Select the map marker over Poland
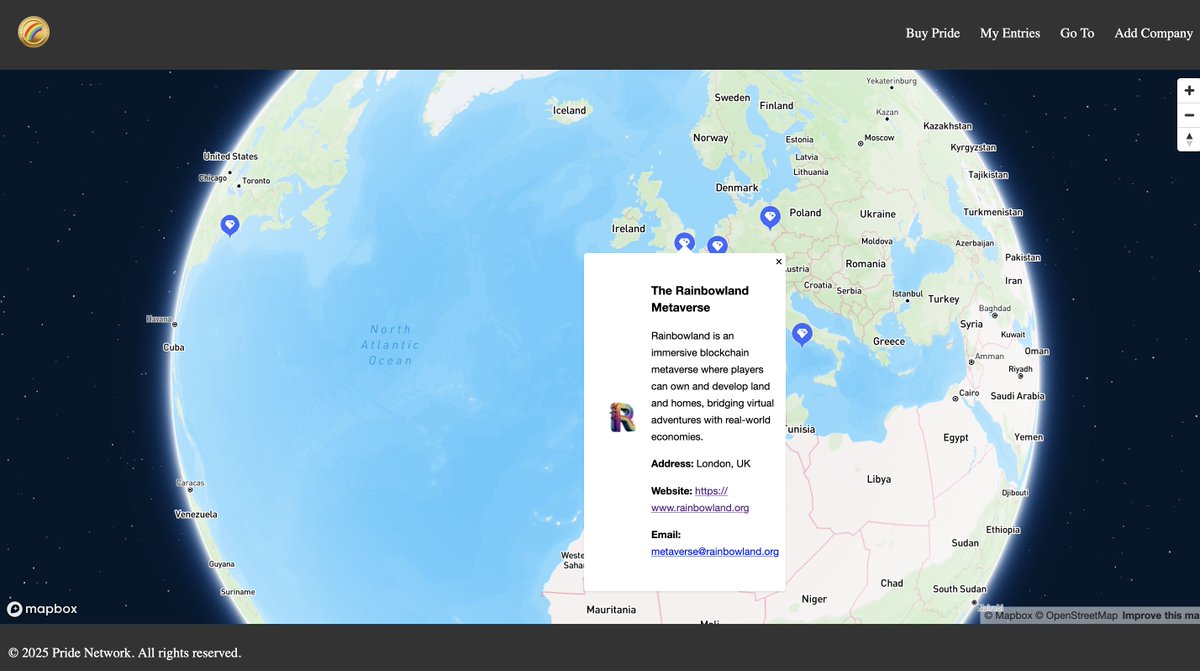This screenshot has height=671, width=1200. point(770,216)
